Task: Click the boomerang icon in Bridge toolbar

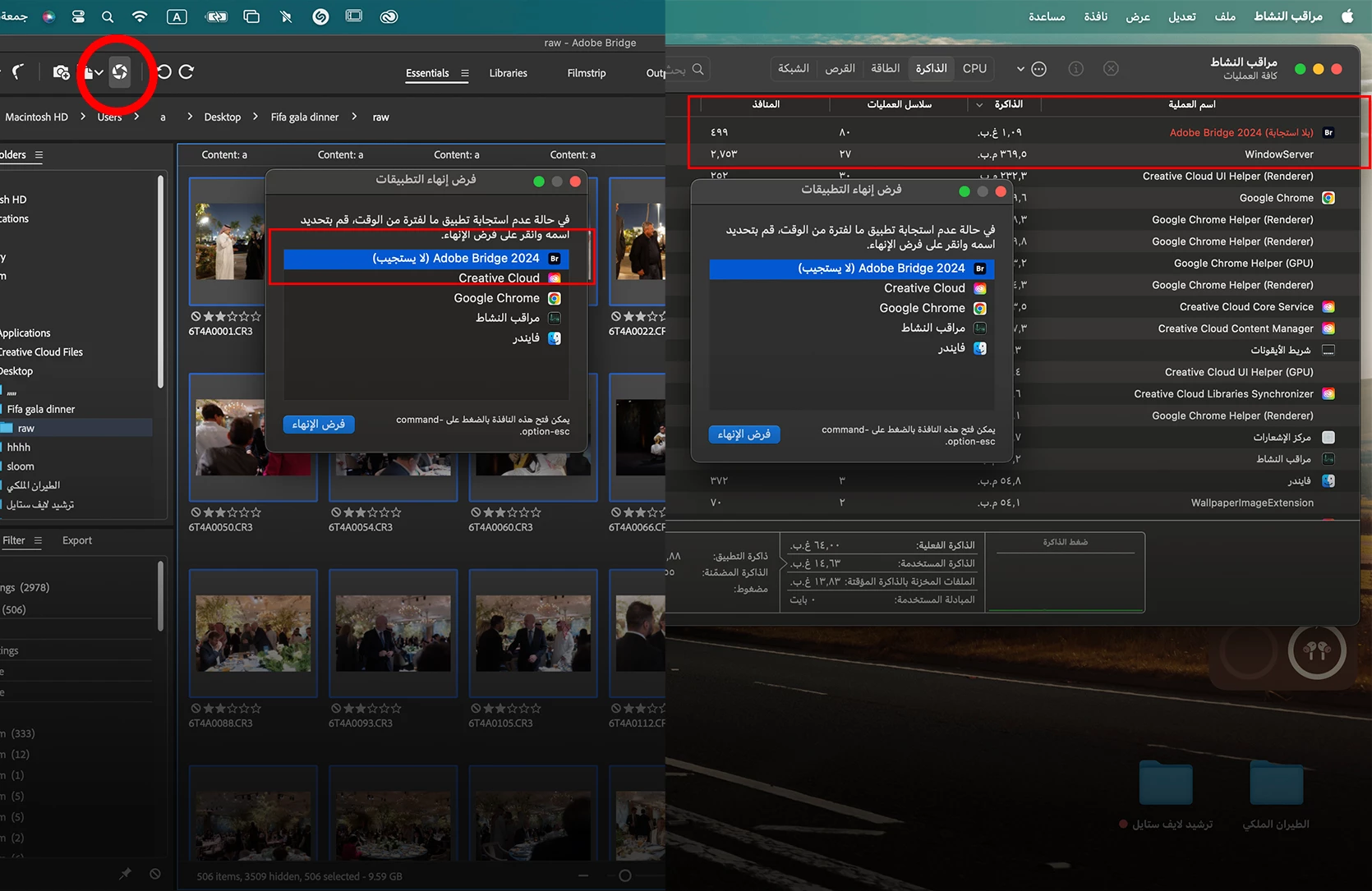Action: coord(18,72)
